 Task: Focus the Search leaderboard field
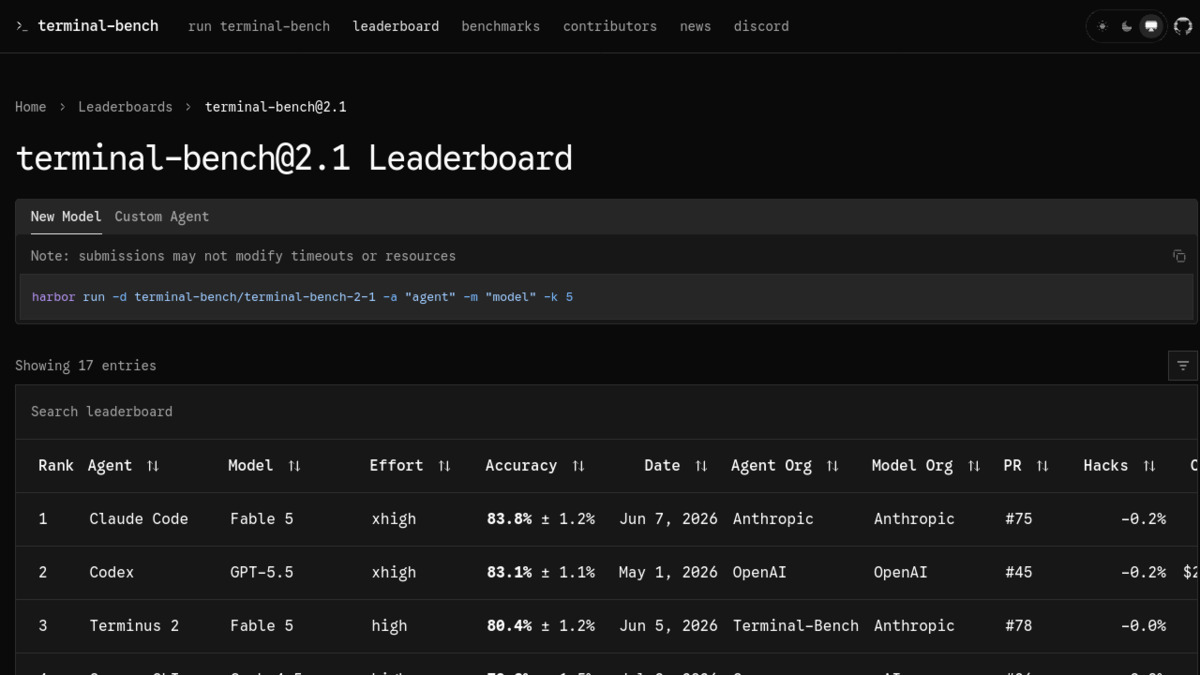tap(606, 412)
